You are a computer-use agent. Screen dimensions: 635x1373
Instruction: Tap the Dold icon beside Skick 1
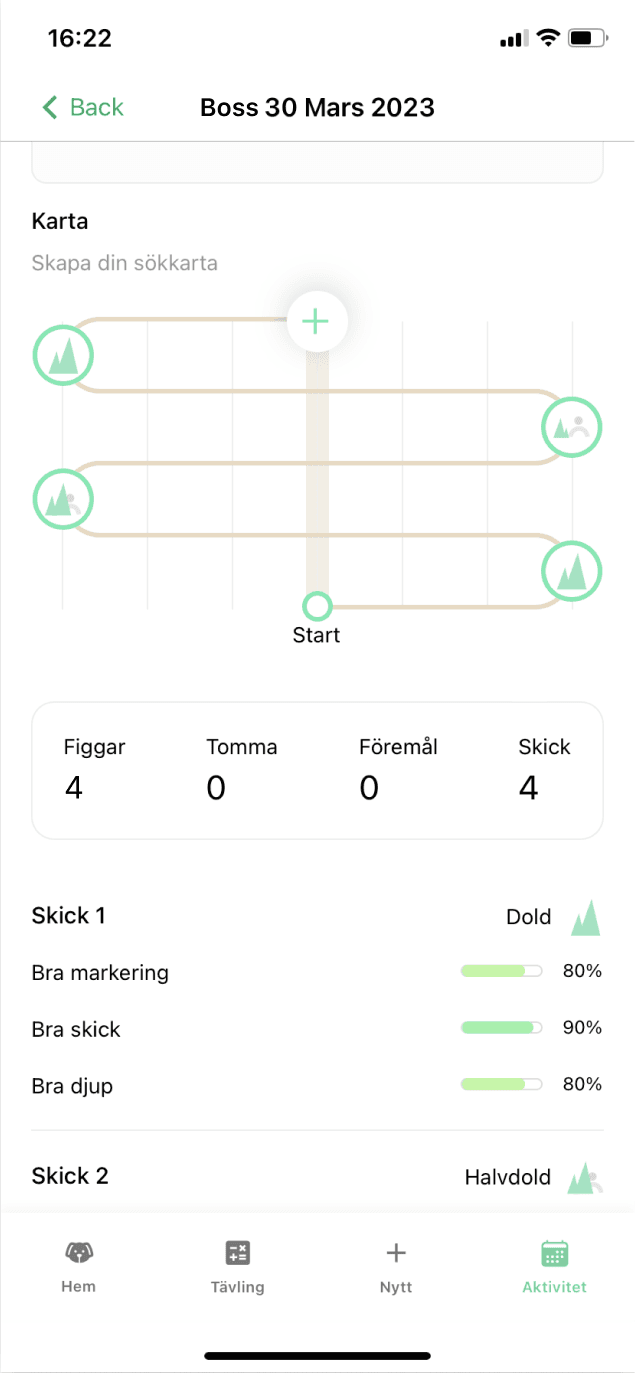[586, 917]
